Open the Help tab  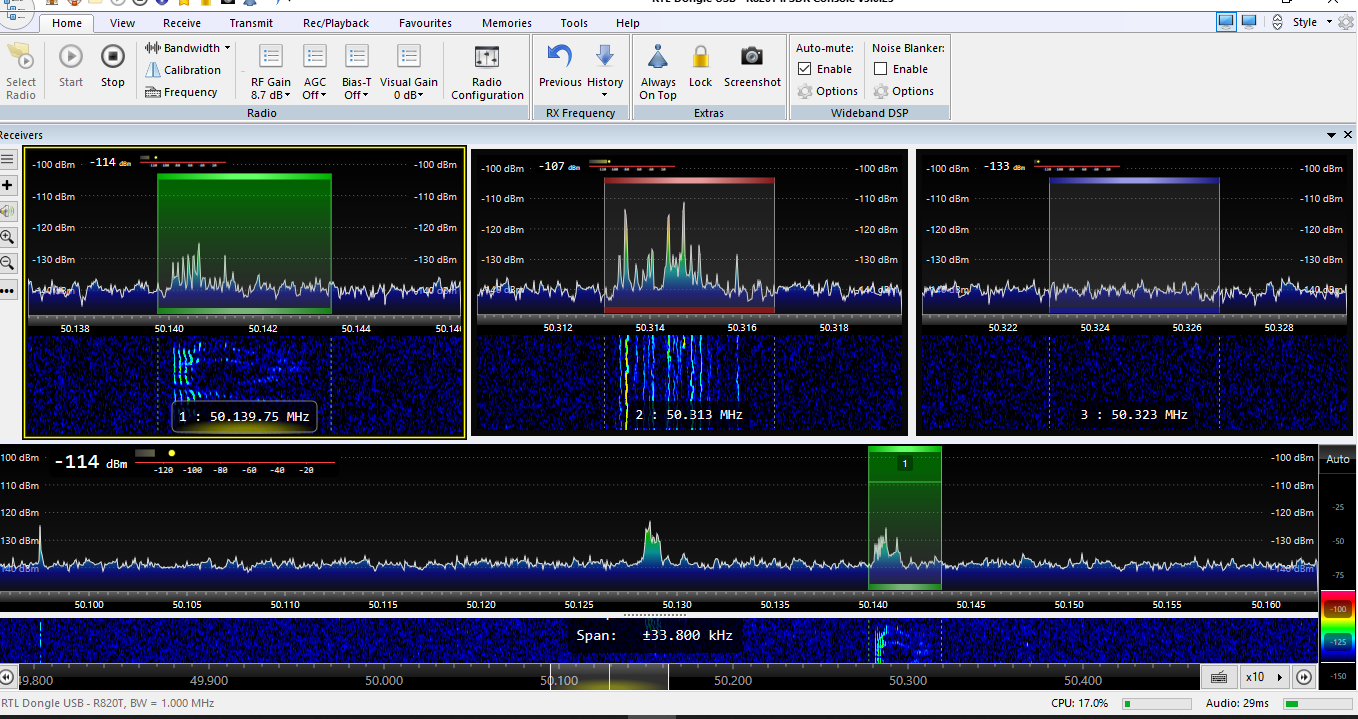click(x=628, y=23)
